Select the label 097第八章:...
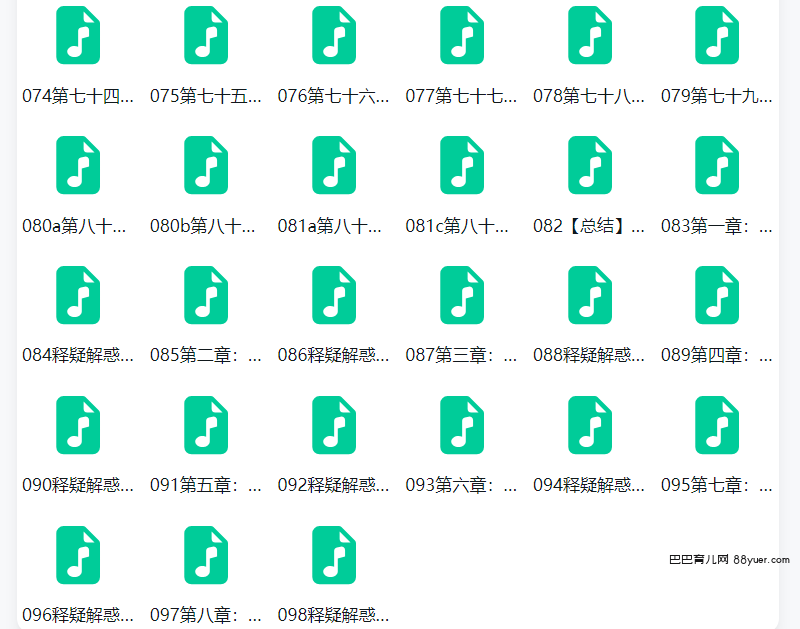 206,615
